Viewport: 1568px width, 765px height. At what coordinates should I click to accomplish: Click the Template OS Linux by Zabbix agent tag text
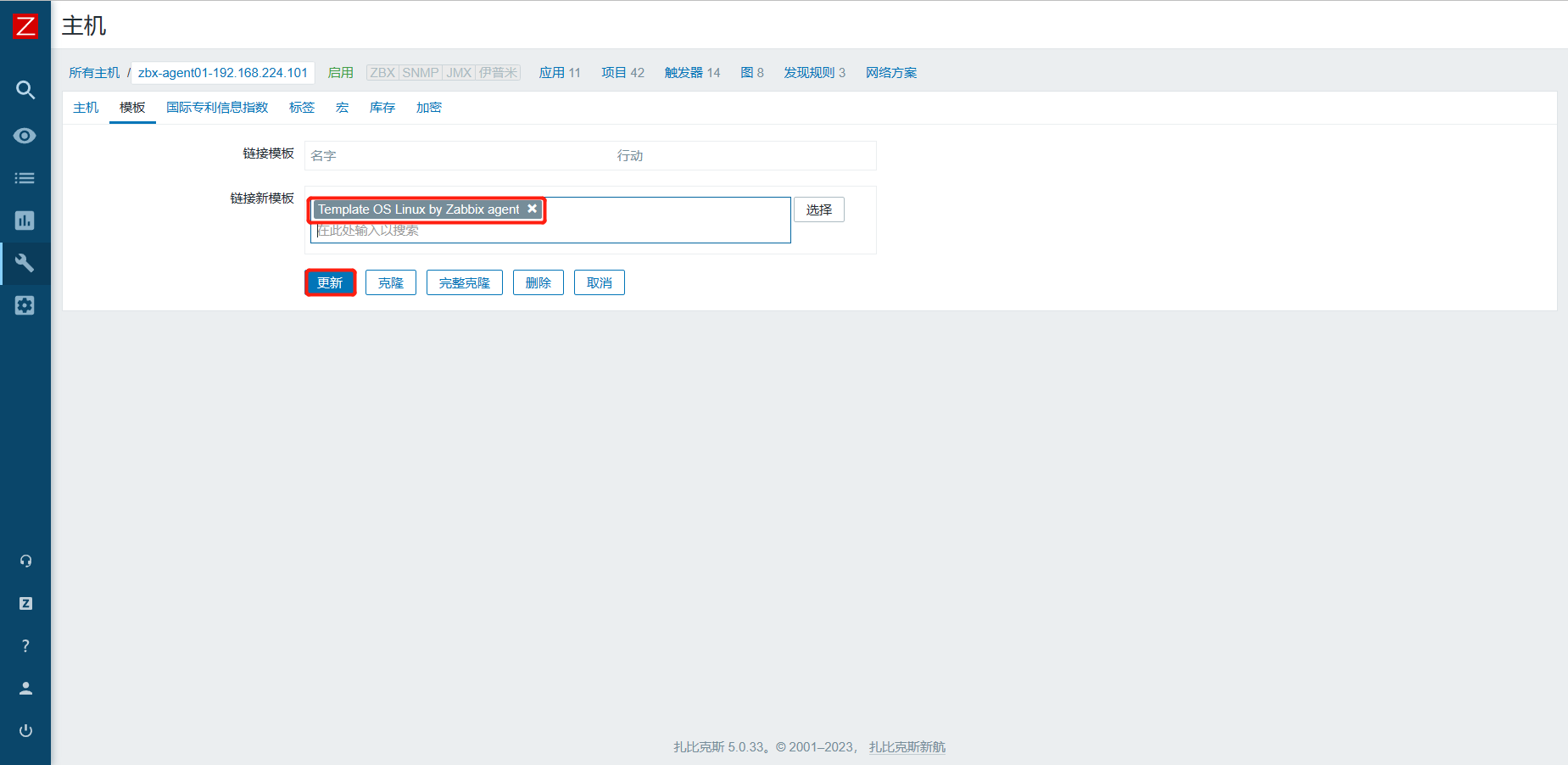tap(419, 209)
